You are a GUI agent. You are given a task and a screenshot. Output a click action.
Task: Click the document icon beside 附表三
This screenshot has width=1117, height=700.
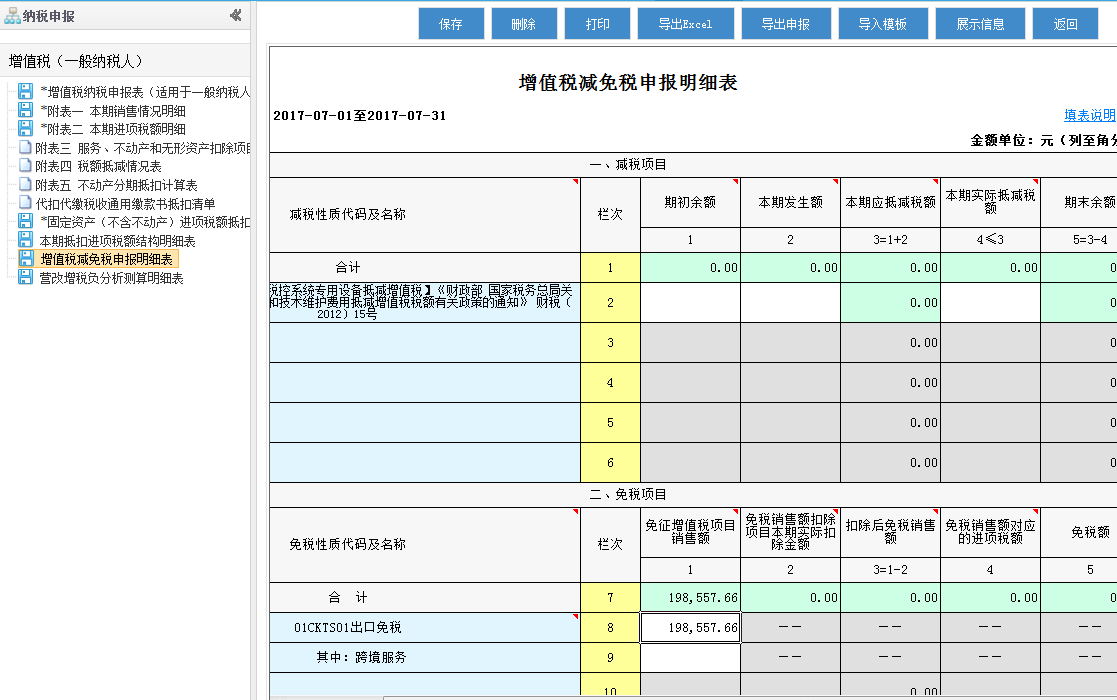26,148
